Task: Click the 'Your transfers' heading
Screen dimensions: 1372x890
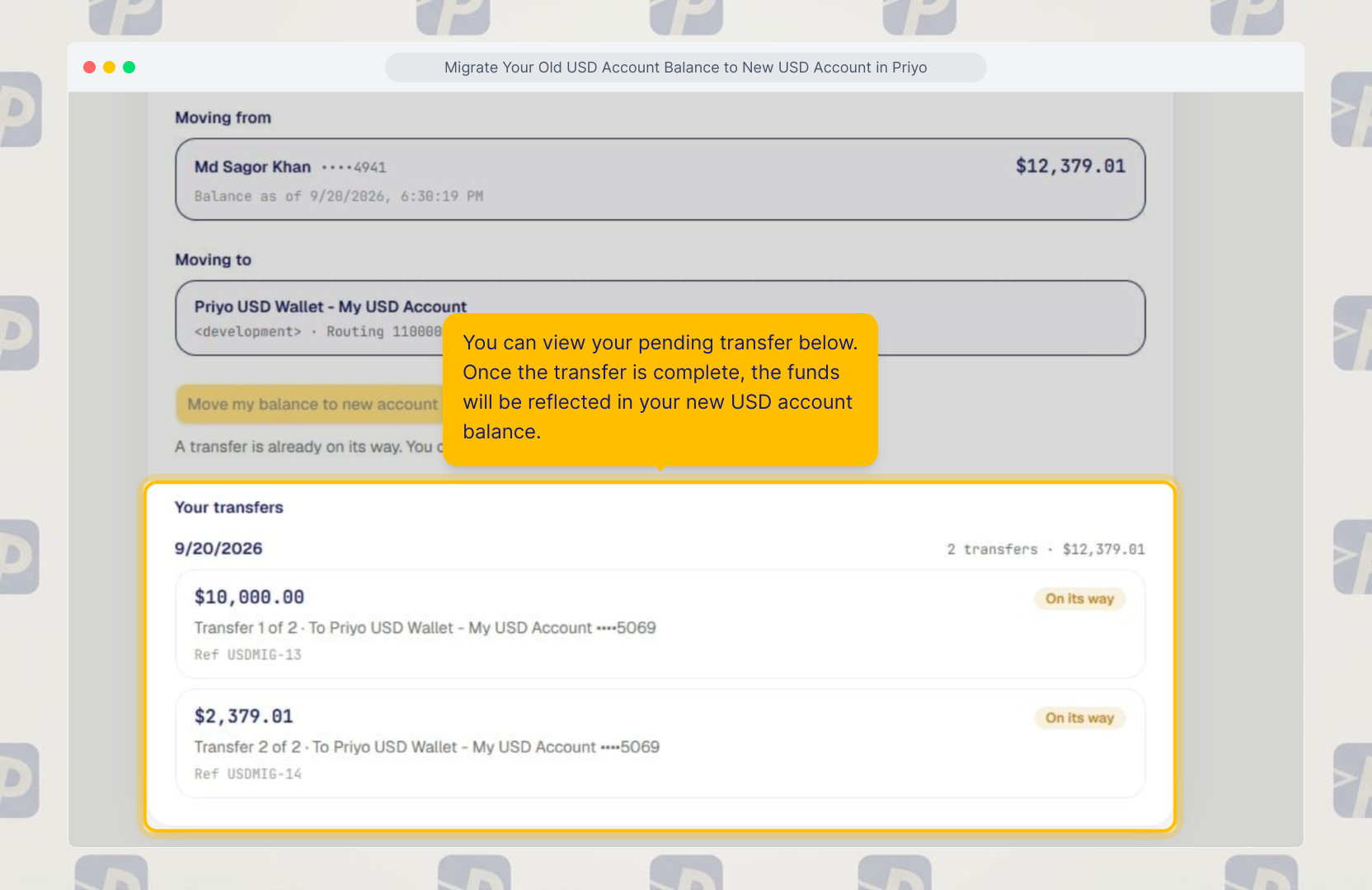Action: coord(229,508)
